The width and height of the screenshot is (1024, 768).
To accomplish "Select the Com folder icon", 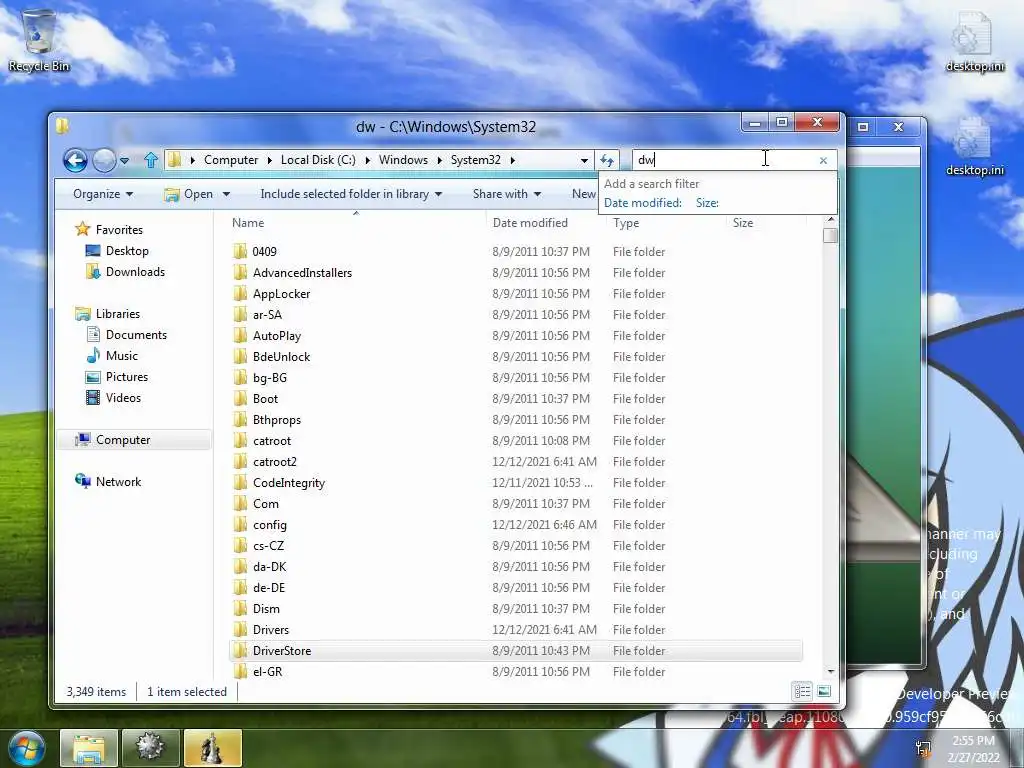I will [240, 504].
